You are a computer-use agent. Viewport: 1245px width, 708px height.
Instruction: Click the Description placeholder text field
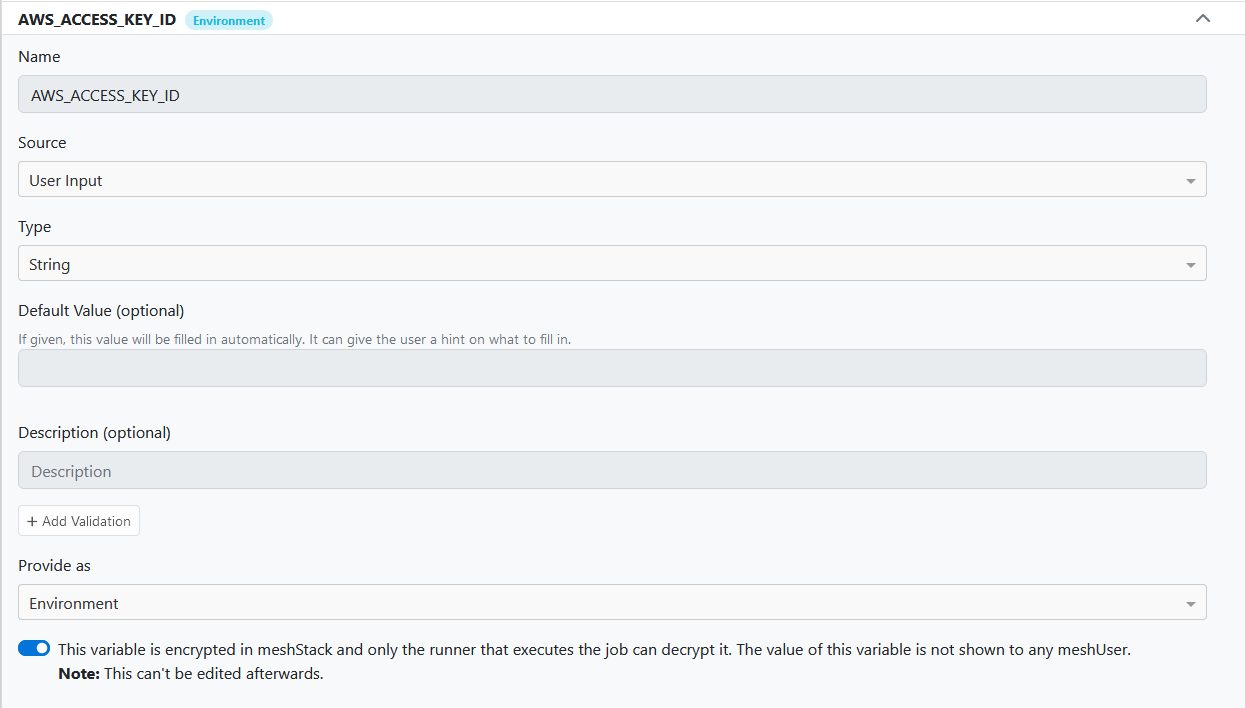[612, 470]
